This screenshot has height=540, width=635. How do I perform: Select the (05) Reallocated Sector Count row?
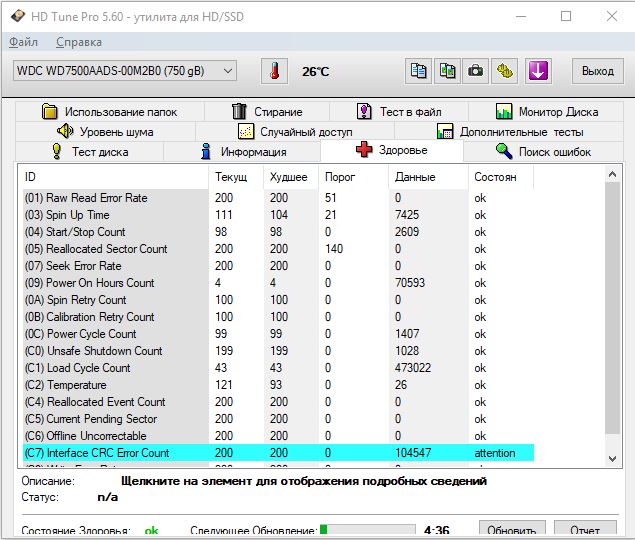[x=278, y=249]
